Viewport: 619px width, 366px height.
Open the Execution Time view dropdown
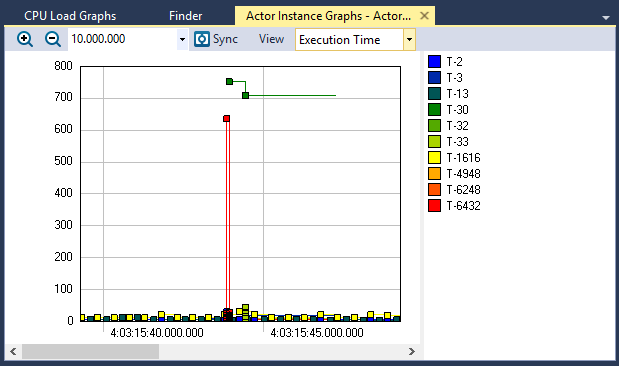tap(409, 39)
